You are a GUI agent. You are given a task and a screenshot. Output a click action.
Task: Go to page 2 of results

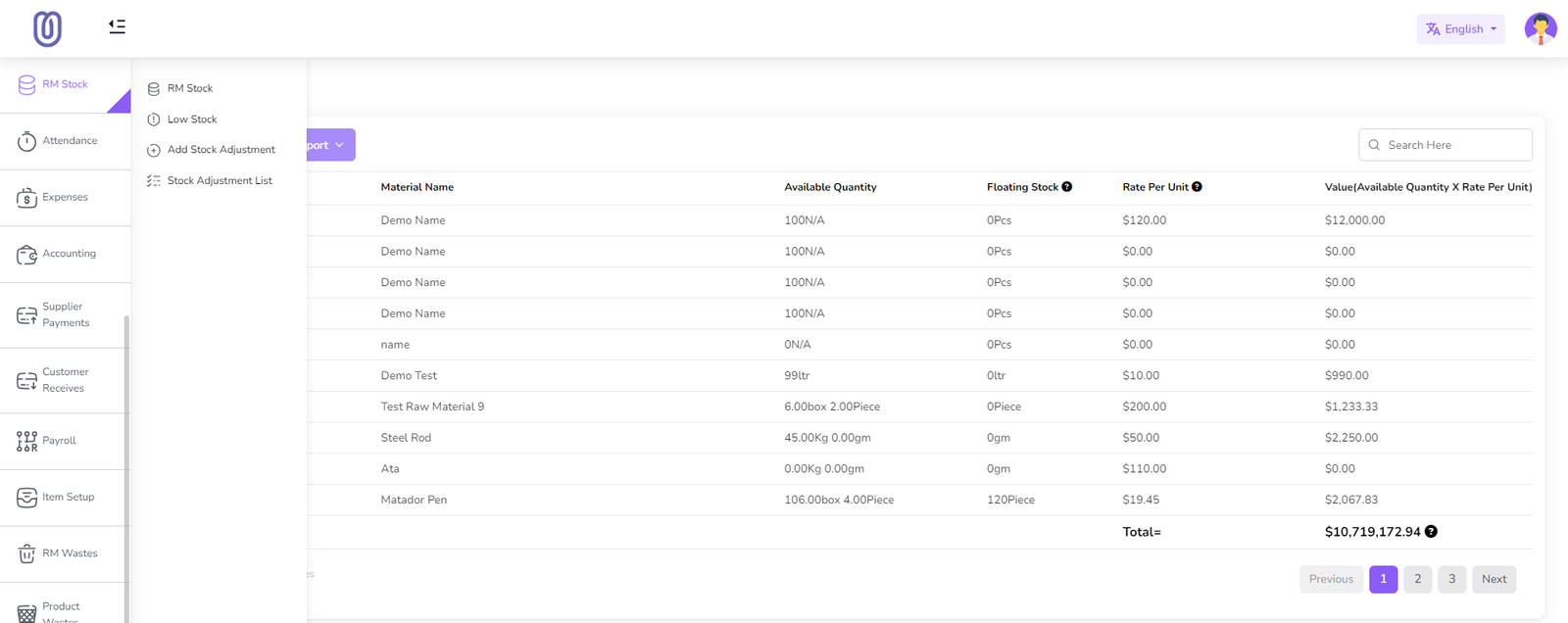pyautogui.click(x=1417, y=579)
